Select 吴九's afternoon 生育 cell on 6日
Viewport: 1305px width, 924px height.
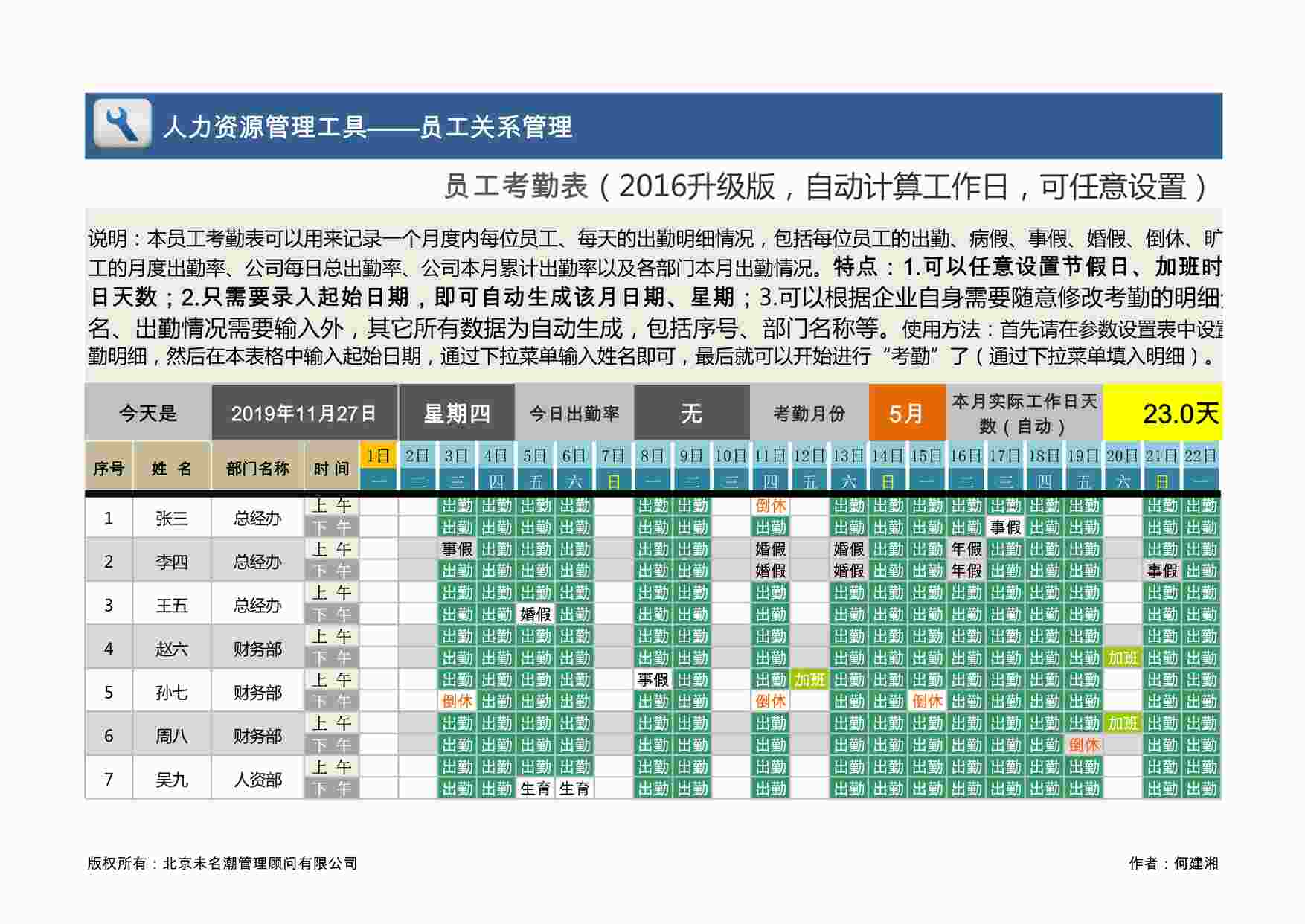pyautogui.click(x=574, y=788)
